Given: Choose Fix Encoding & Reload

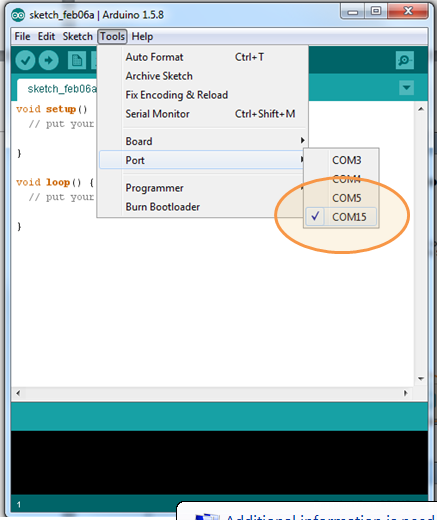Looking at the screenshot, I should tap(203, 95).
